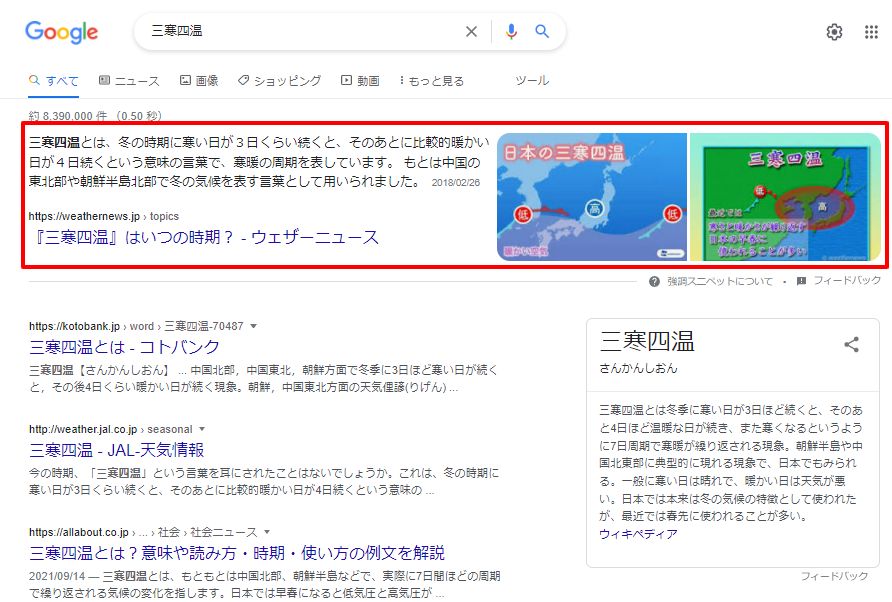
Task: Click the weathernews.jp URL breadcrumb
Action: coord(104,216)
